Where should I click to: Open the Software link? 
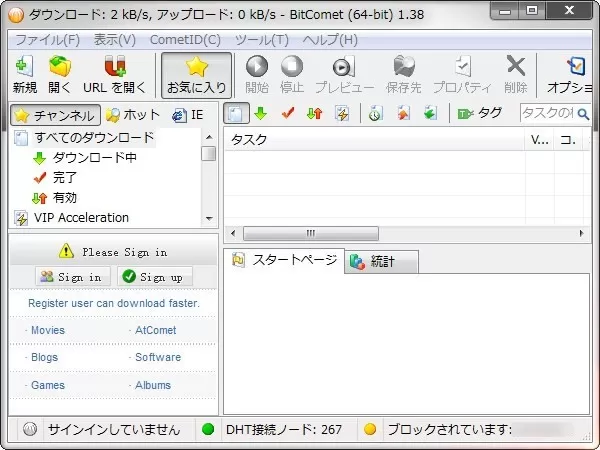pos(158,357)
